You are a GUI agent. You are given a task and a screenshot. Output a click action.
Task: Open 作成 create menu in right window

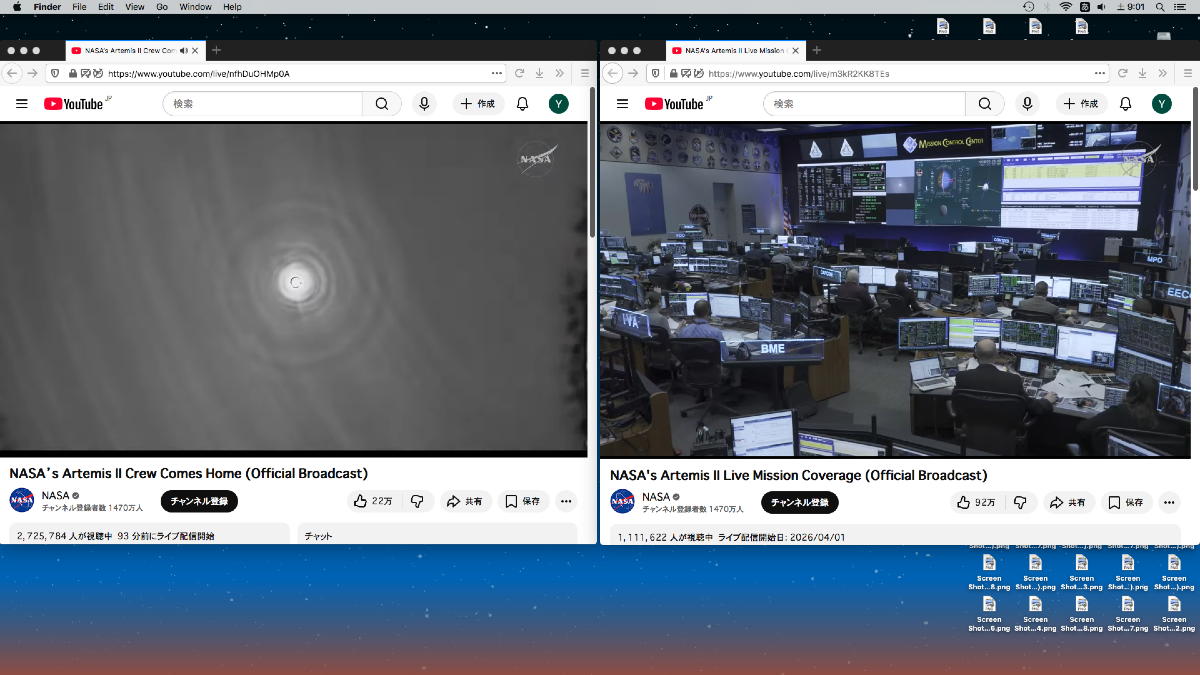click(1081, 104)
